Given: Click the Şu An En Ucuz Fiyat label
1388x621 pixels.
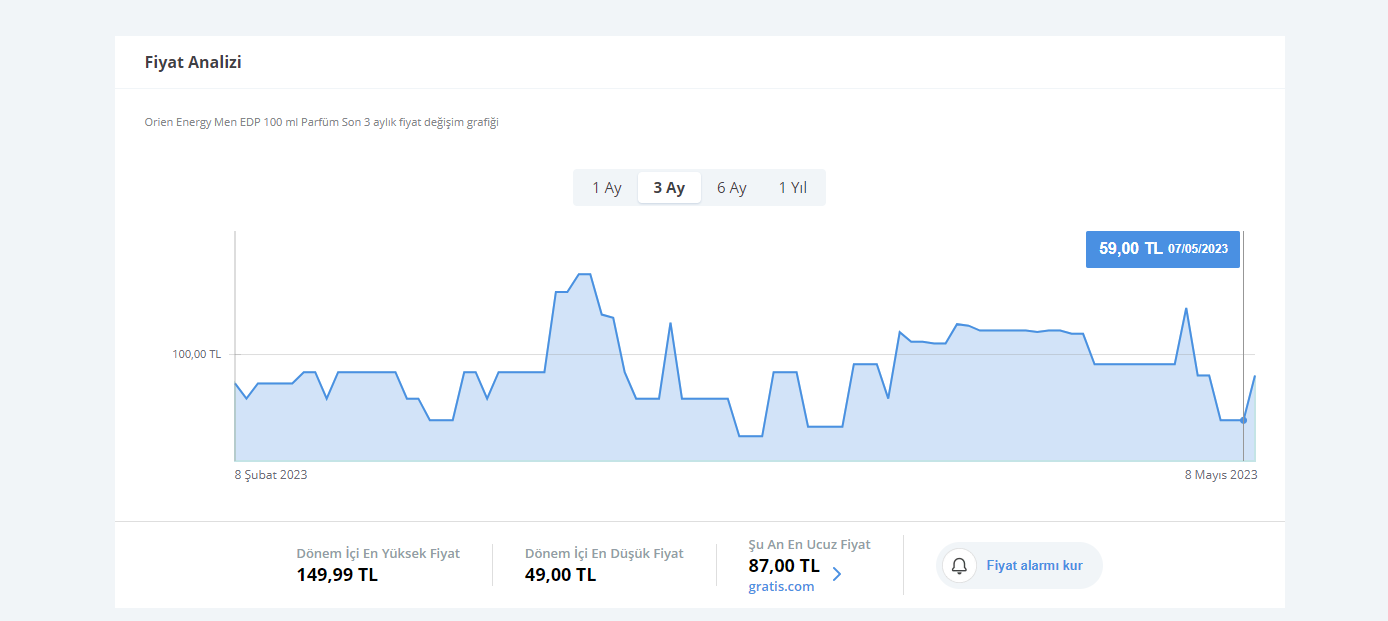Looking at the screenshot, I should tap(809, 545).
